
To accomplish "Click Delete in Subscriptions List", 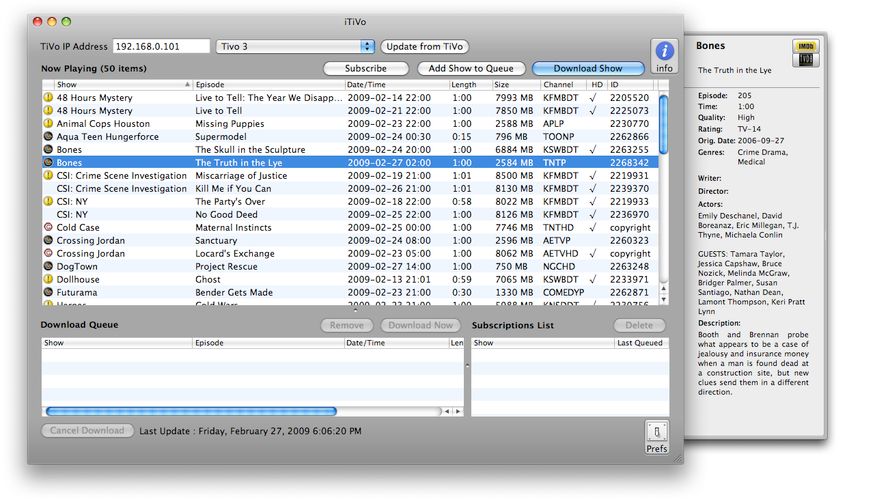I will (x=639, y=325).
